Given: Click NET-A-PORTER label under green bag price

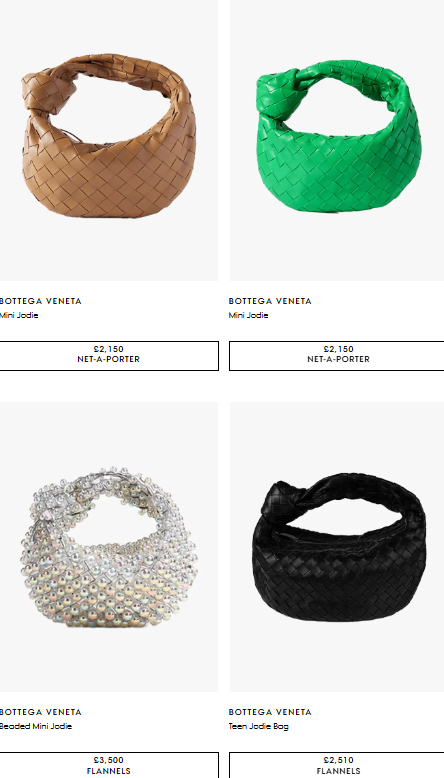Looking at the screenshot, I should click(338, 359).
